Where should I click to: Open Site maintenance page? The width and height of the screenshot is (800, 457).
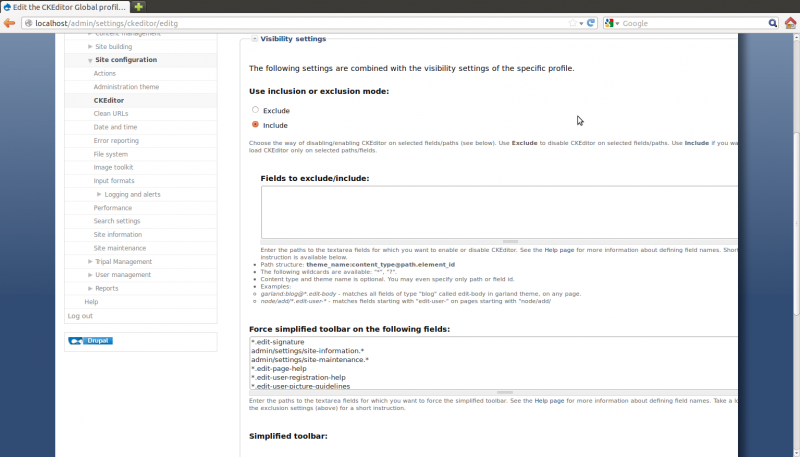(120, 248)
